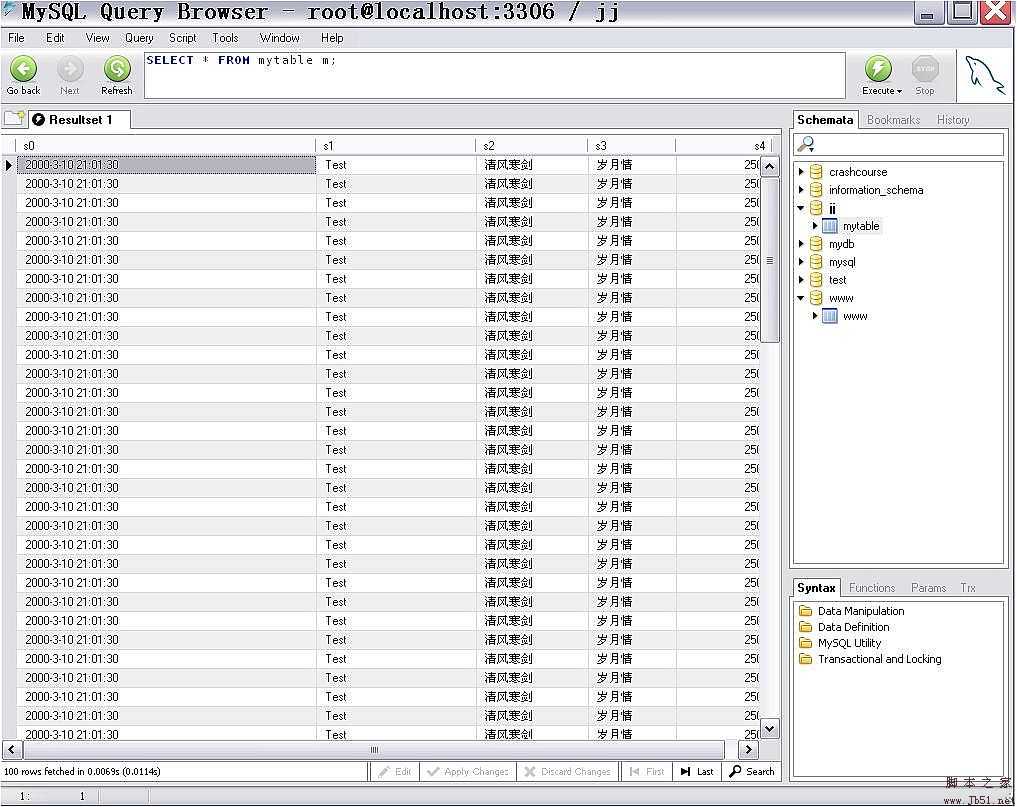Expand the mydb schema node
This screenshot has height=807, width=1017.
[x=801, y=244]
